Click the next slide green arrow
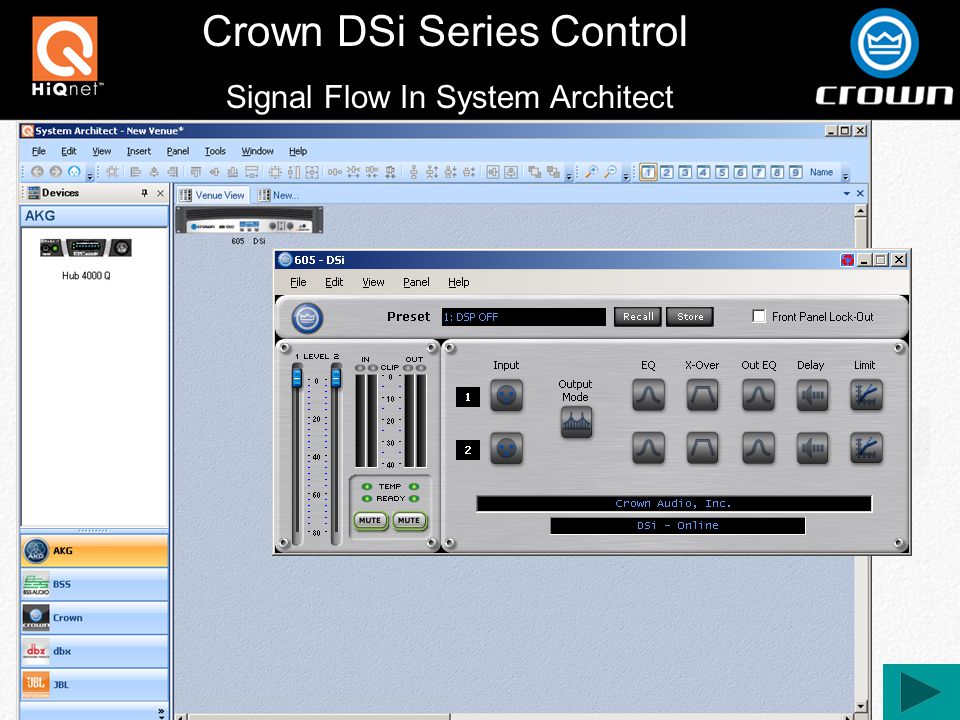Screen dimensions: 960x720 pos(921,692)
